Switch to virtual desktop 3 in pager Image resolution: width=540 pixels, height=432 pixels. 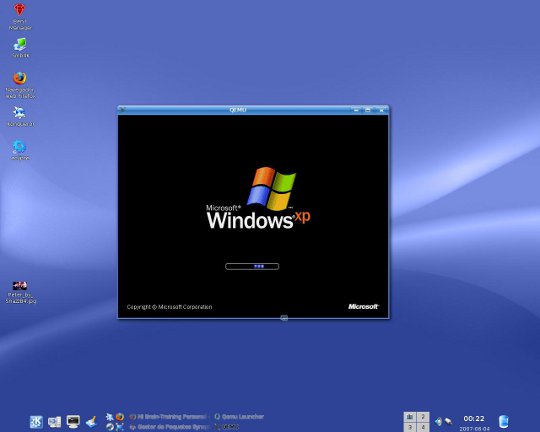pos(410,427)
